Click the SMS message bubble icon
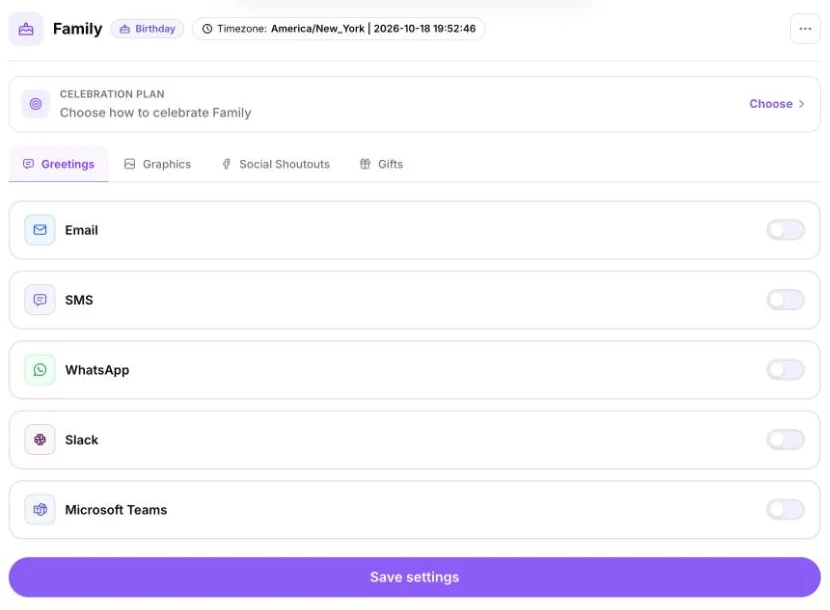The image size is (830, 610). (40, 300)
